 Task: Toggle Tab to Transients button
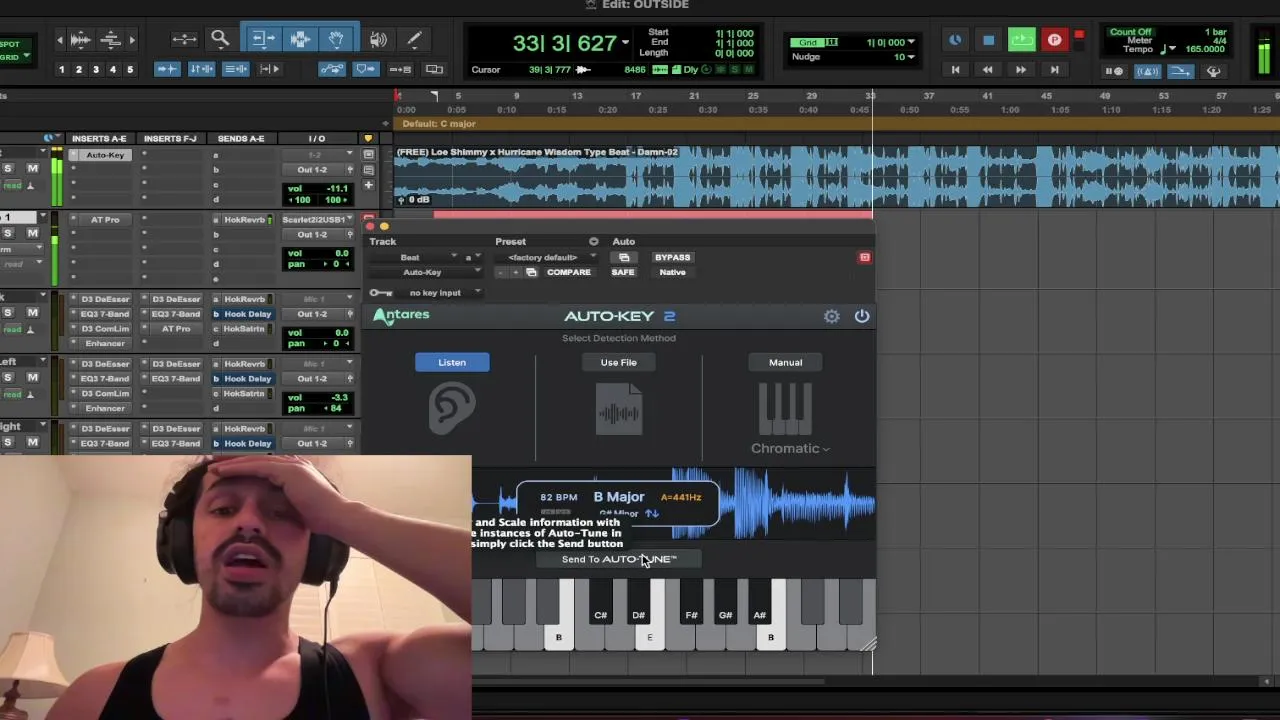pyautogui.click(x=167, y=69)
